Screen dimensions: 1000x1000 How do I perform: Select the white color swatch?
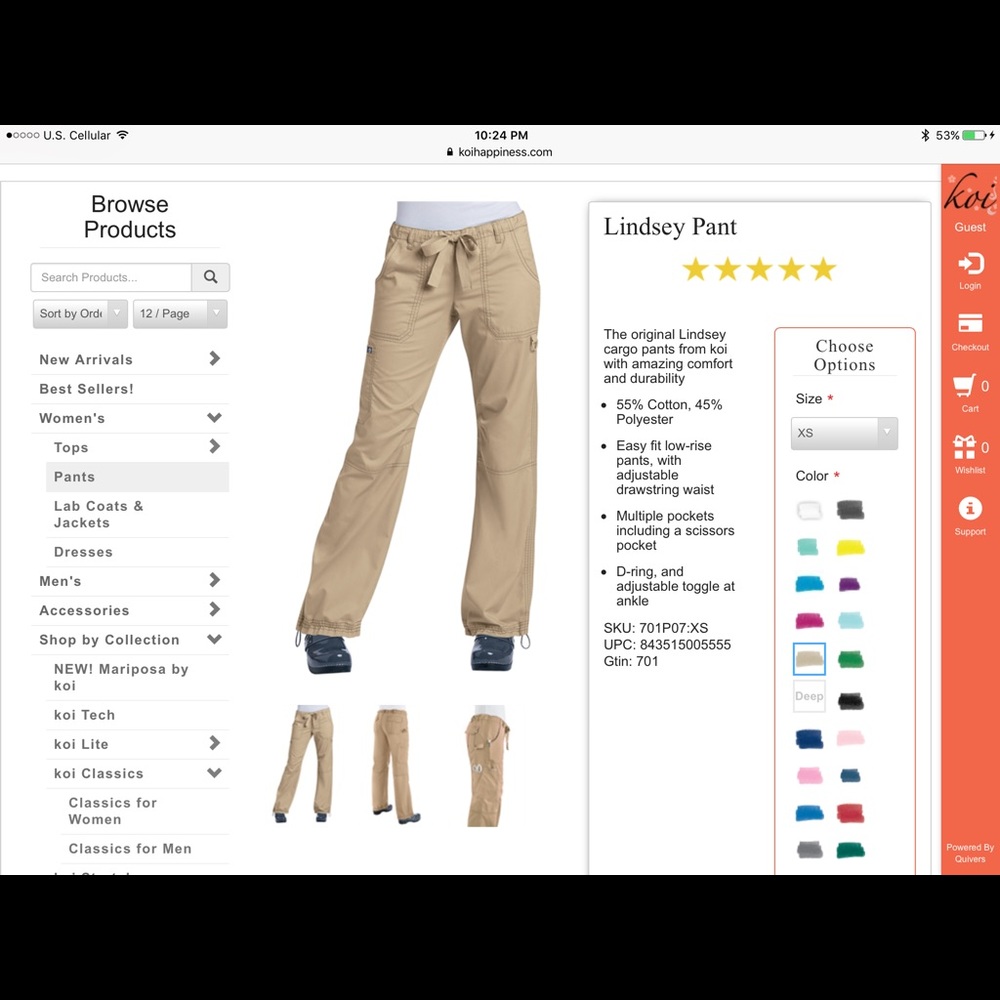click(x=809, y=510)
